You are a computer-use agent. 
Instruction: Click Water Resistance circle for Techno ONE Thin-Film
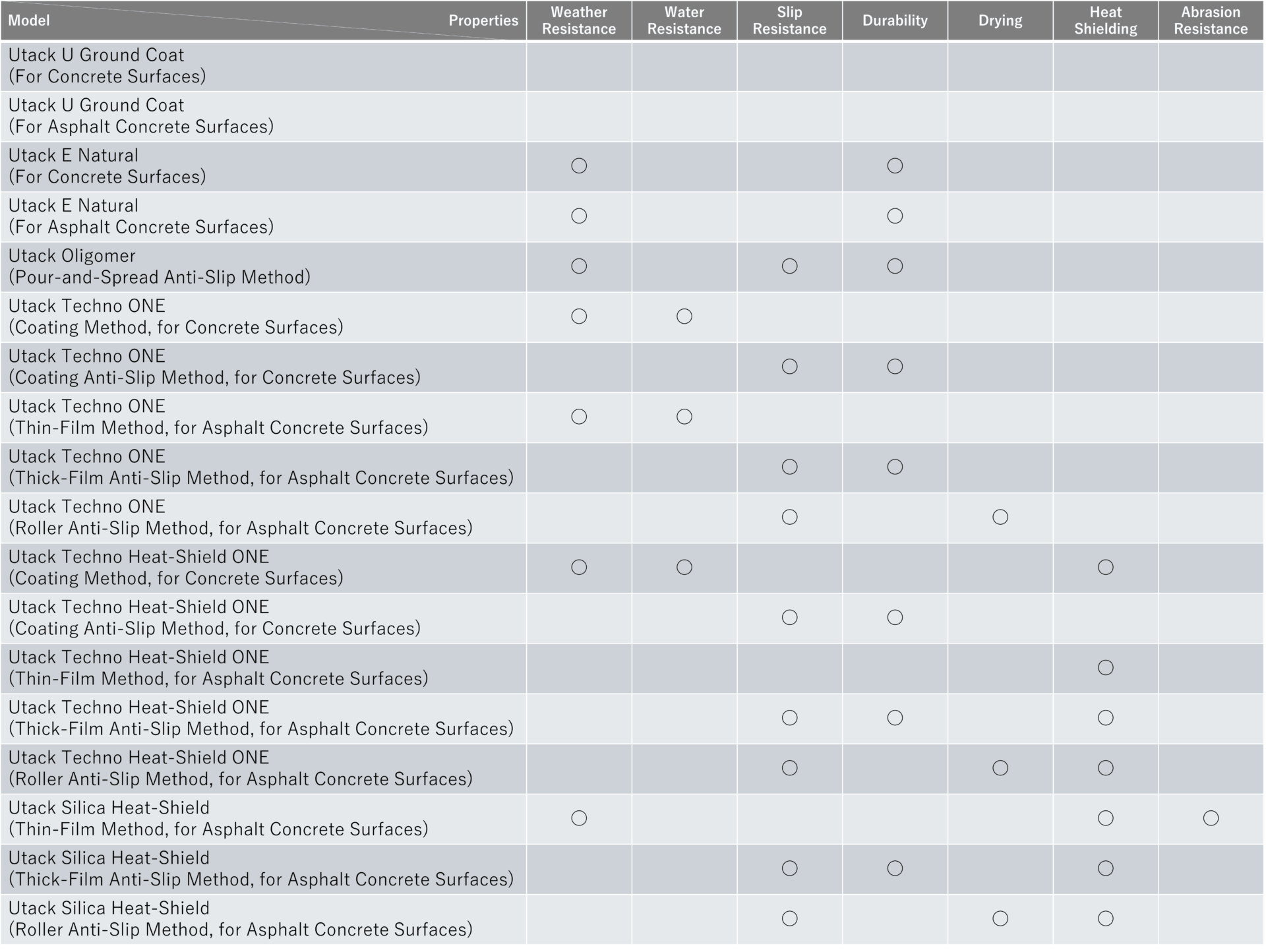[684, 417]
